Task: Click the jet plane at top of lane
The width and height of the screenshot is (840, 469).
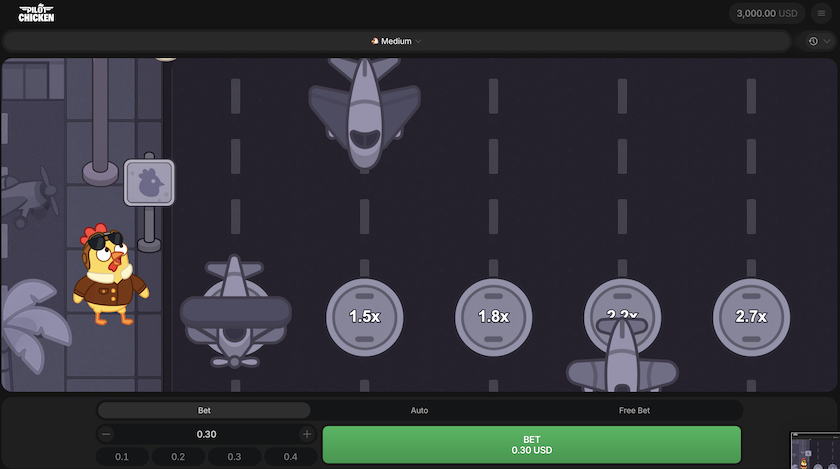Action: [x=364, y=114]
